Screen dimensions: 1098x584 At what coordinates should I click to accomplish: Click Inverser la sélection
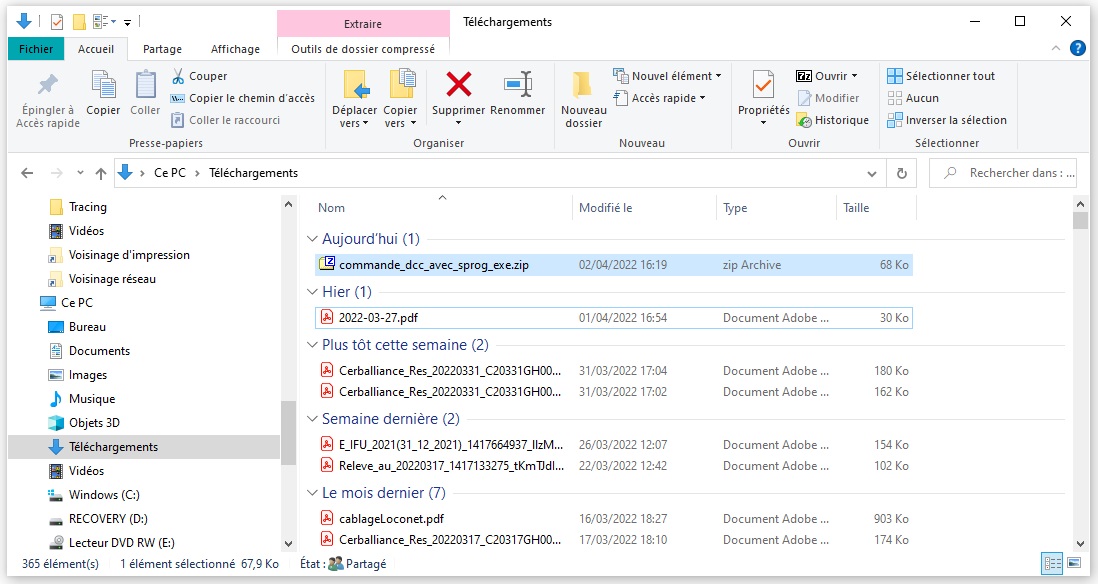(947, 120)
